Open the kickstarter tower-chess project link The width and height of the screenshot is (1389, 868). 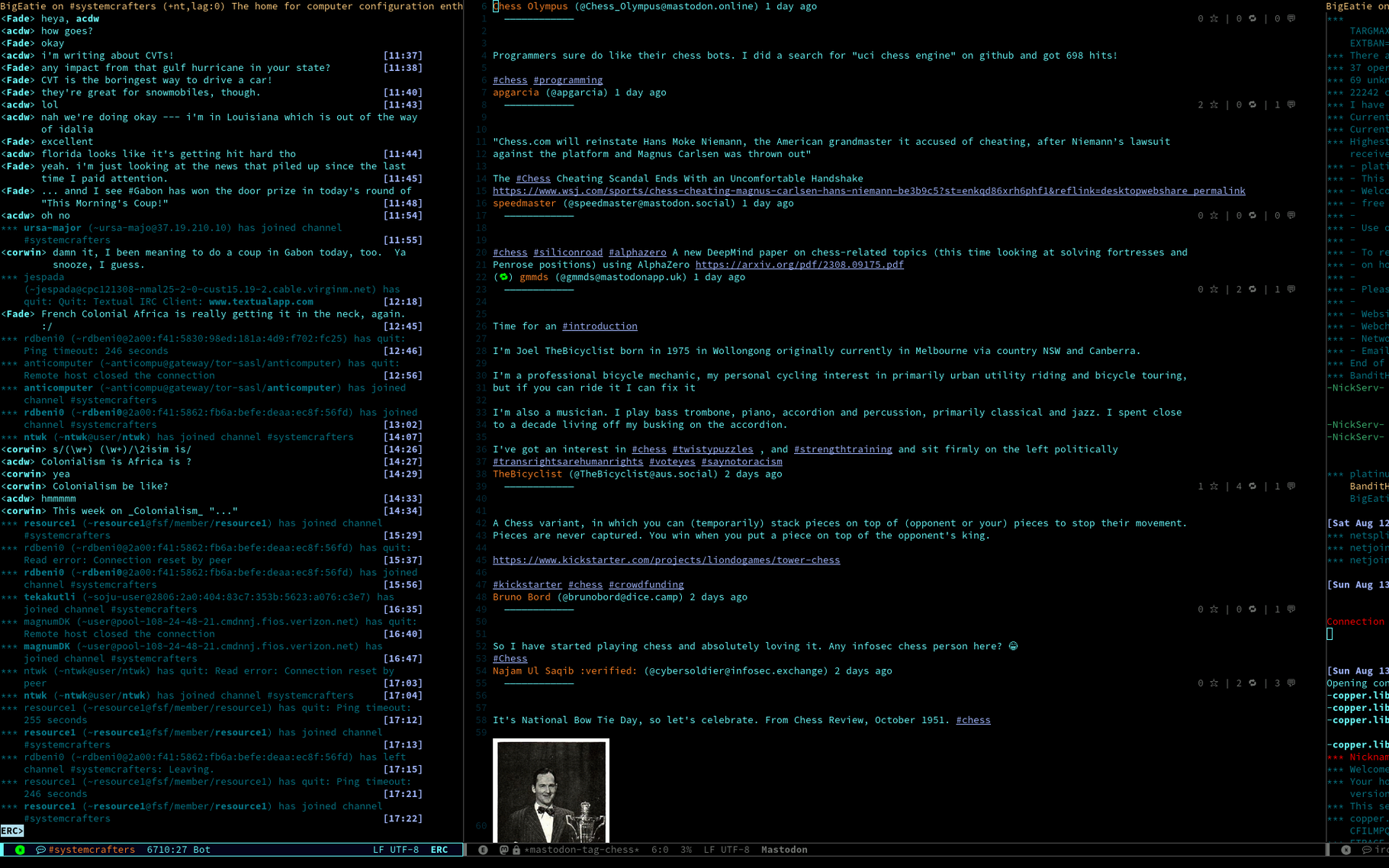(x=666, y=560)
